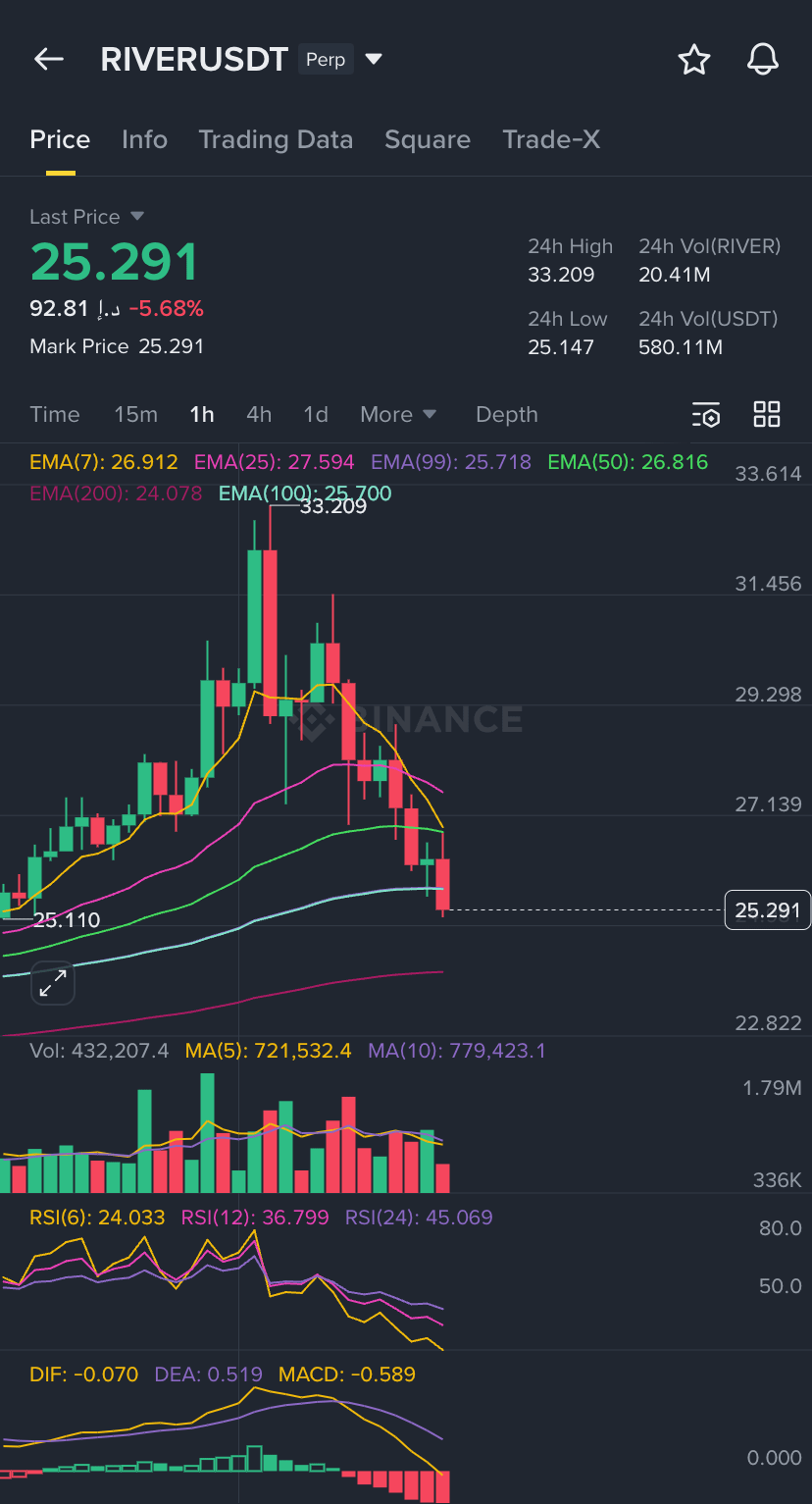Select the 1d timeframe
This screenshot has width=812, height=1504.
pos(316,414)
